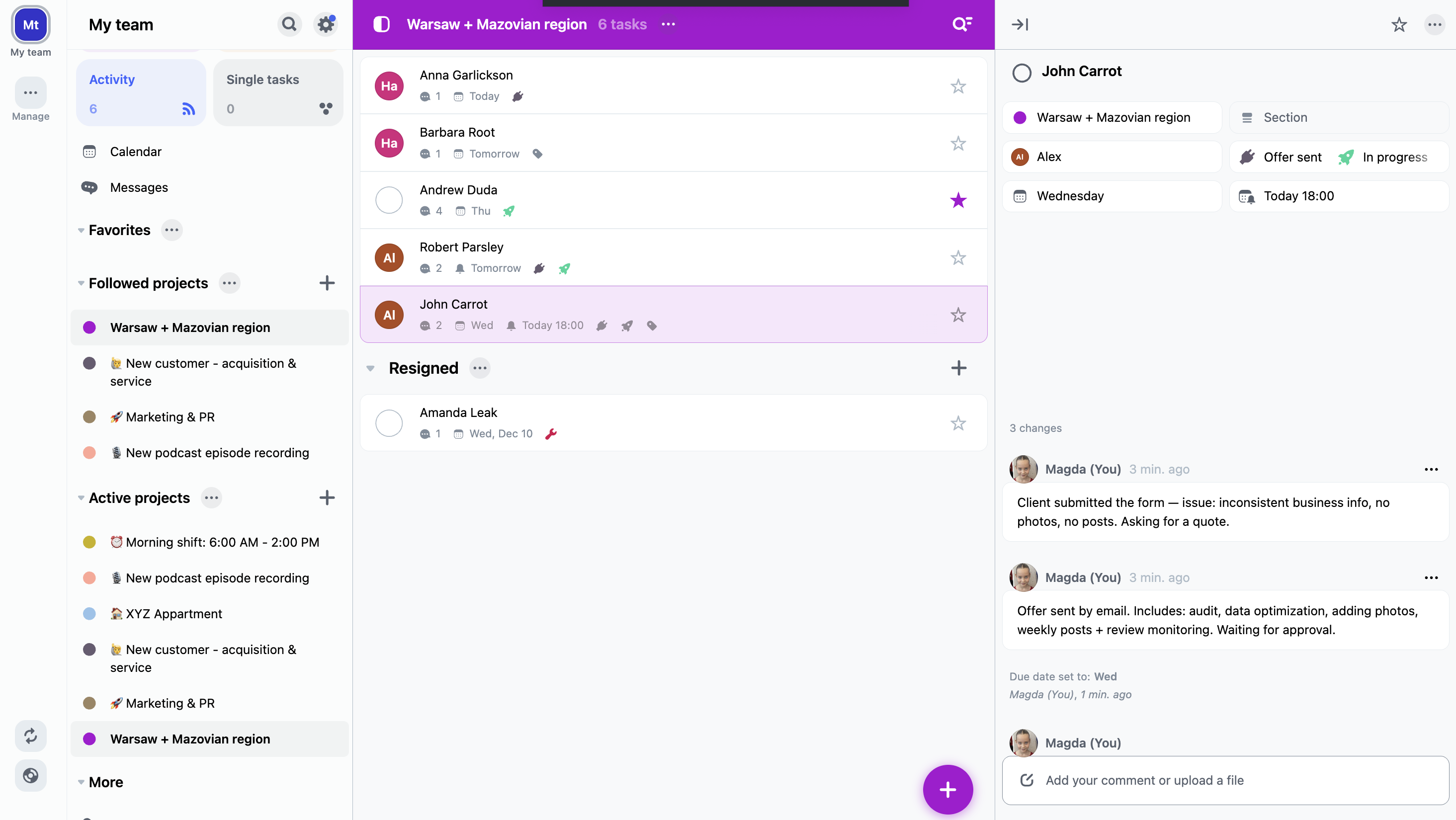The width and height of the screenshot is (1456, 820).
Task: Toggle sidebar panel icon in purple header
Action: coord(381,24)
